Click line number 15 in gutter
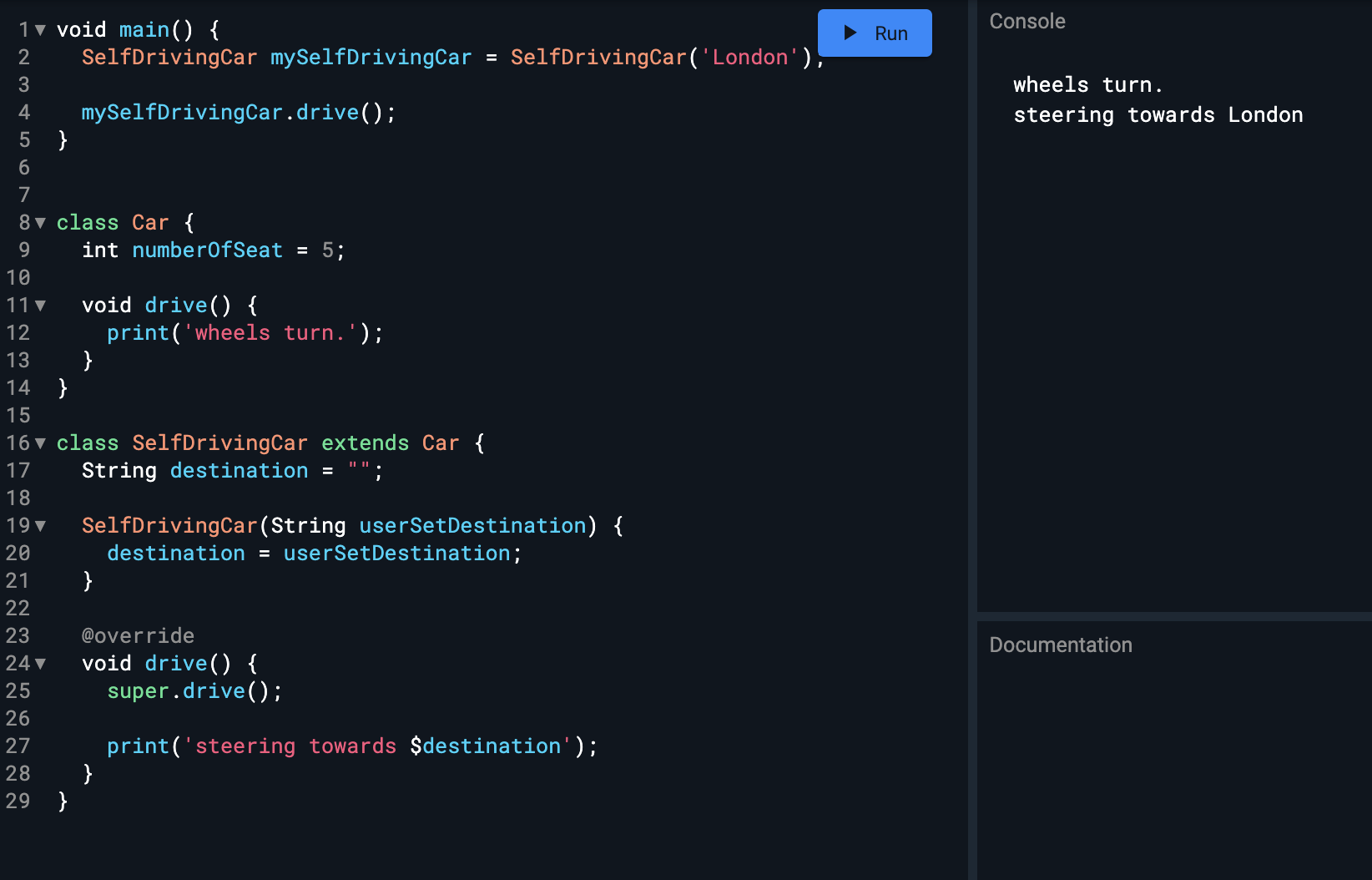The height and width of the screenshot is (880, 1372). pos(18,416)
